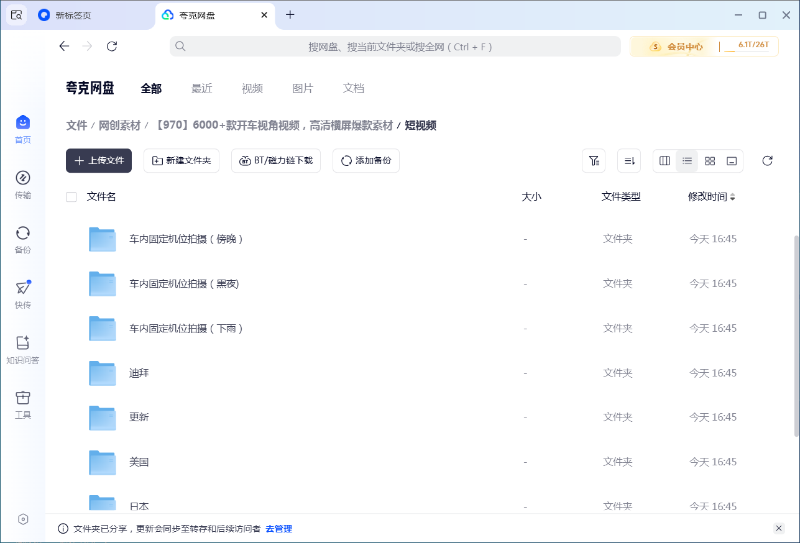The height and width of the screenshot is (543, 800).
Task: Click the folder icon of 美国
Action: tap(102, 462)
